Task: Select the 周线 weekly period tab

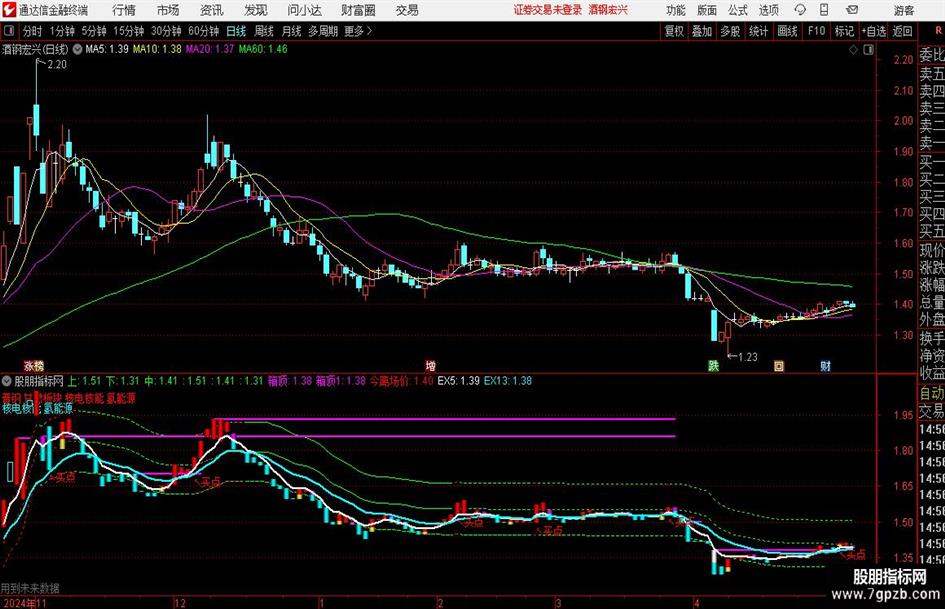Action: pyautogui.click(x=264, y=31)
